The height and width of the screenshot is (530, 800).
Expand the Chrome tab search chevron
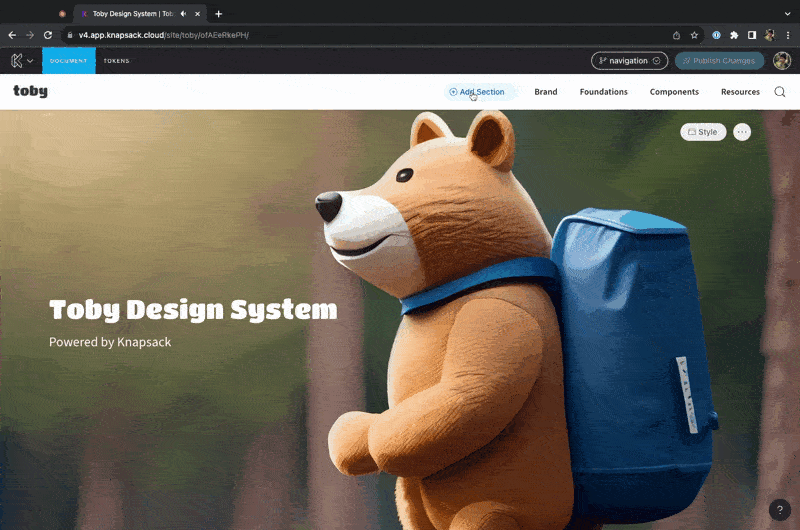(x=787, y=14)
